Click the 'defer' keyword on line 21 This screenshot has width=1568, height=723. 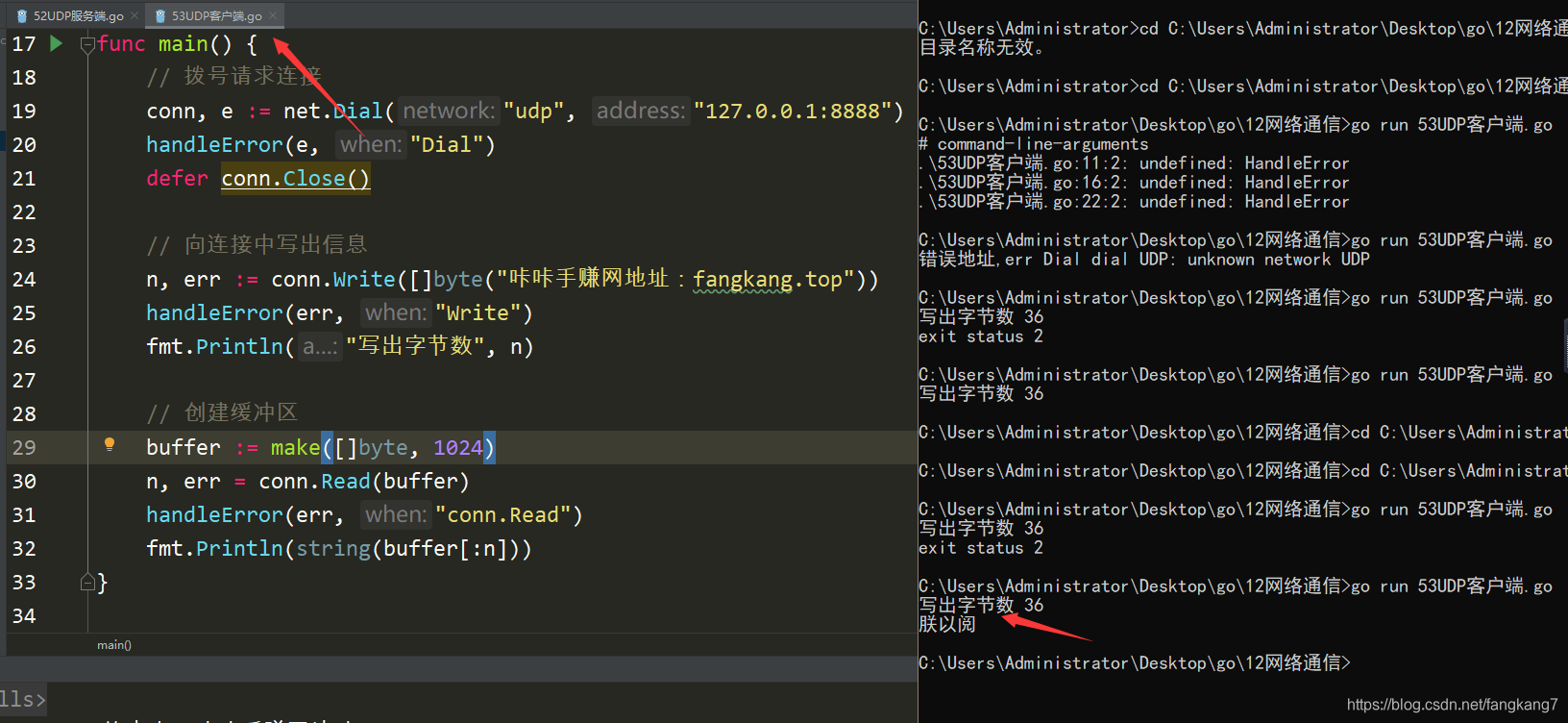point(177,178)
